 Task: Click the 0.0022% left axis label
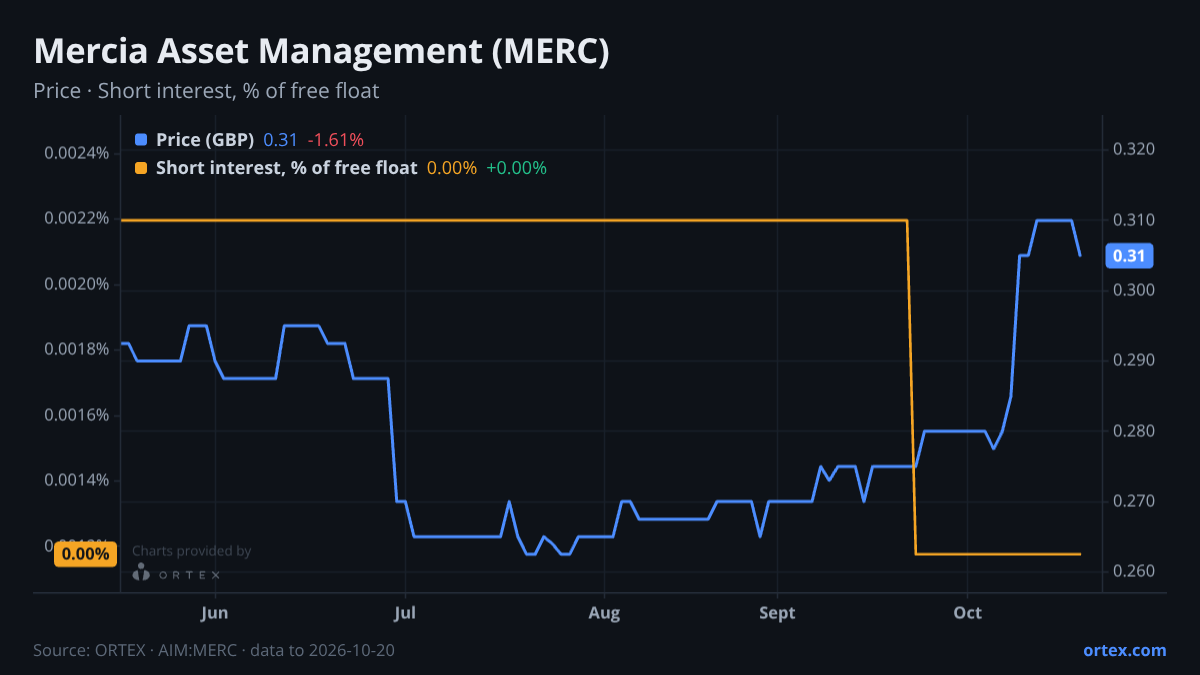click(76, 219)
